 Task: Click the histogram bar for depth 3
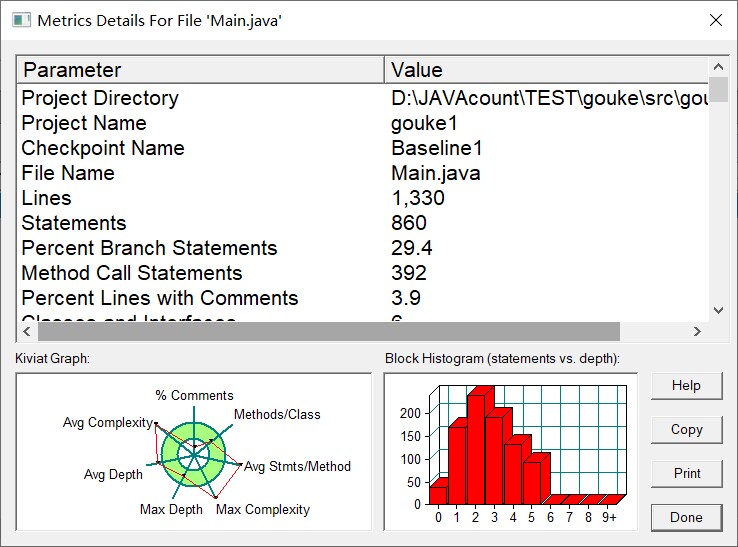[495, 460]
